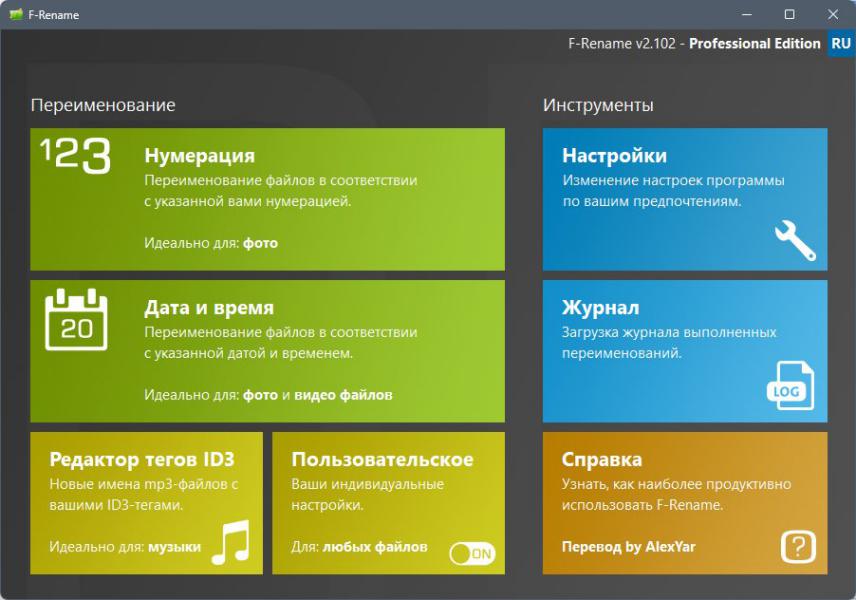Click the question mark help icon
The height and width of the screenshot is (600, 856).
(798, 546)
